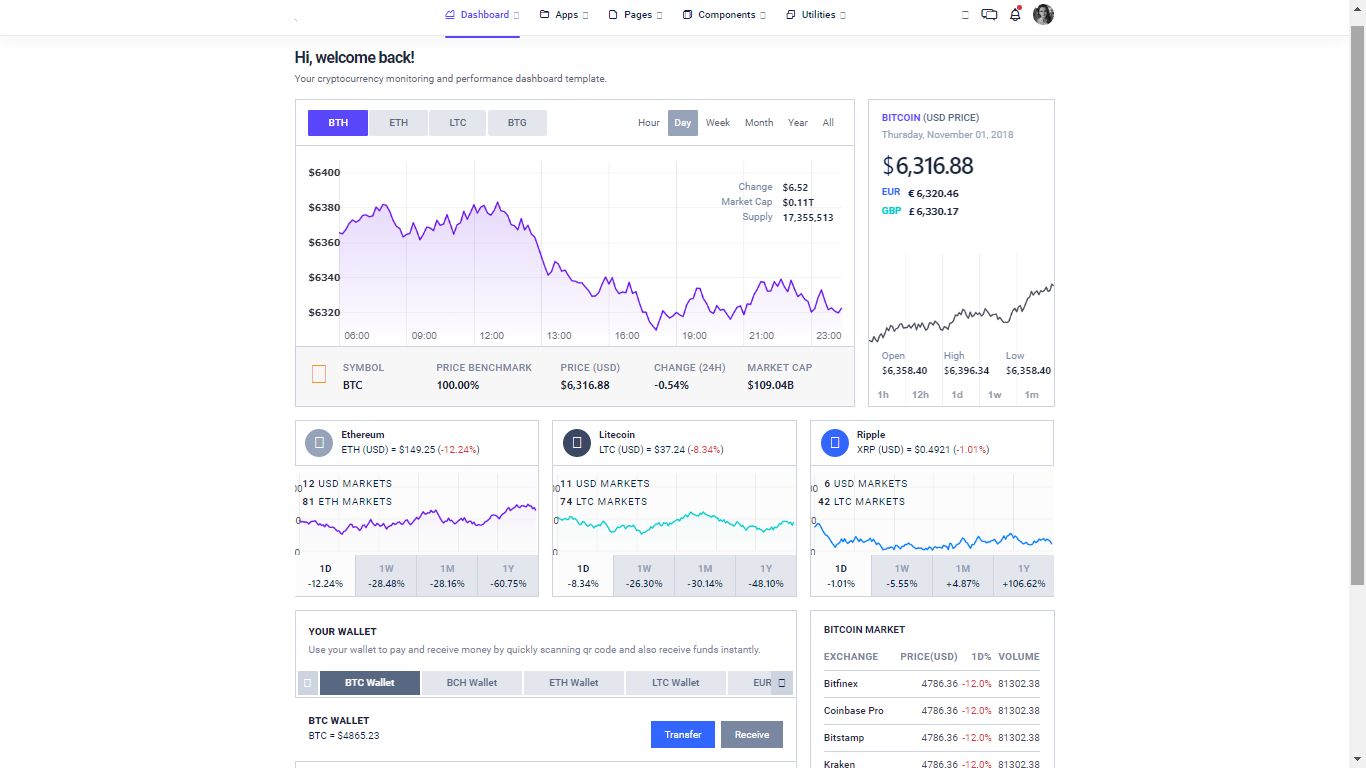This screenshot has height=768, width=1366.
Task: Select the BTG coin chart button
Action: coord(517,123)
